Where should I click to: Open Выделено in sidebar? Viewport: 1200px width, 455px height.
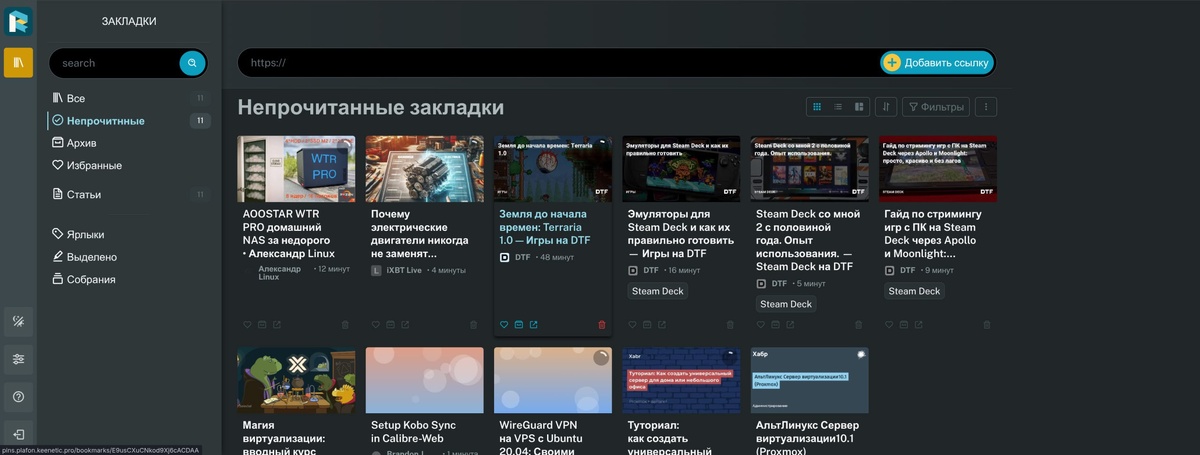click(128, 257)
